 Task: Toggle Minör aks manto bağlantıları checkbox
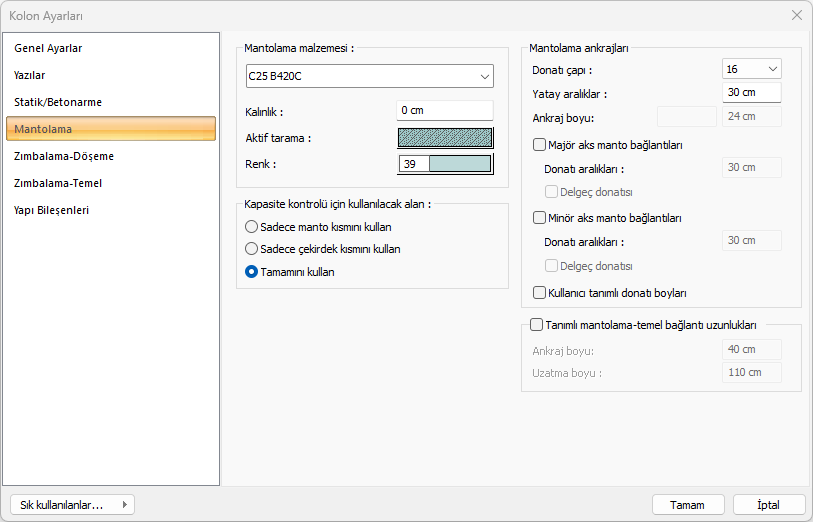pyautogui.click(x=540, y=217)
